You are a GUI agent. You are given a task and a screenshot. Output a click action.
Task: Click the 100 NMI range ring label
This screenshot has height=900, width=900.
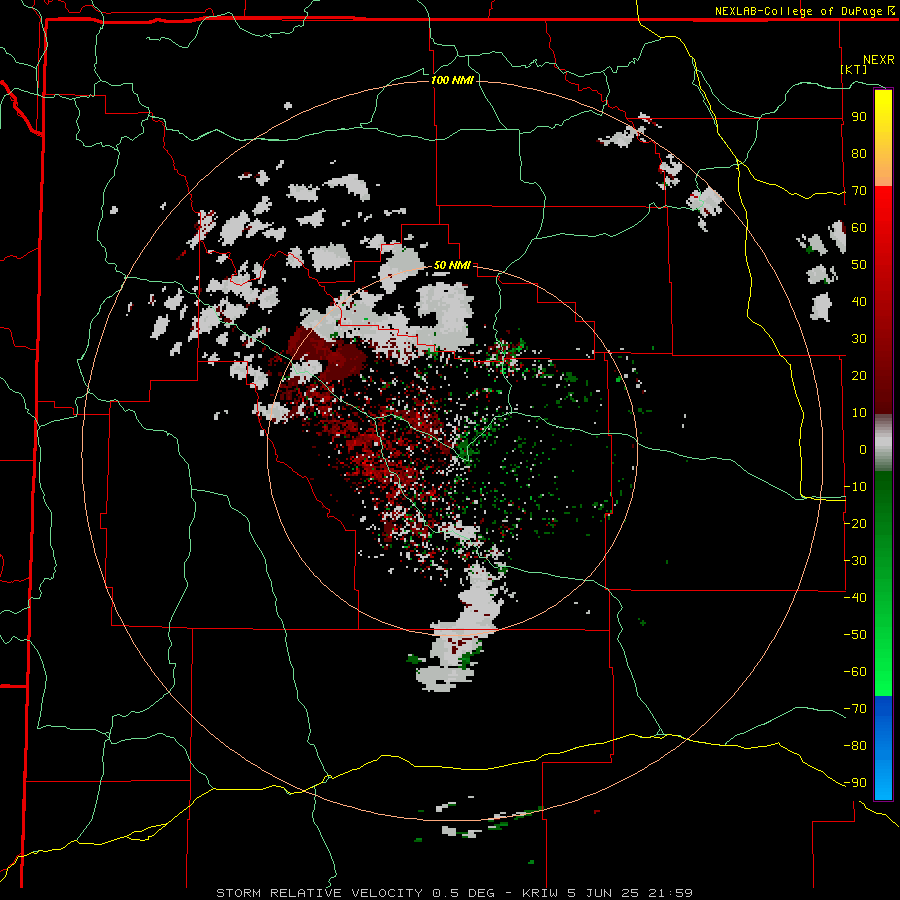point(452,80)
